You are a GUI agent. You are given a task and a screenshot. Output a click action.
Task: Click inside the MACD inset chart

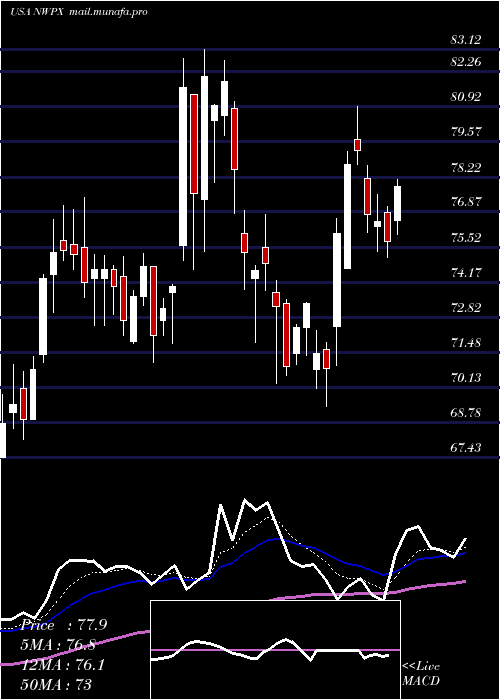click(x=275, y=650)
